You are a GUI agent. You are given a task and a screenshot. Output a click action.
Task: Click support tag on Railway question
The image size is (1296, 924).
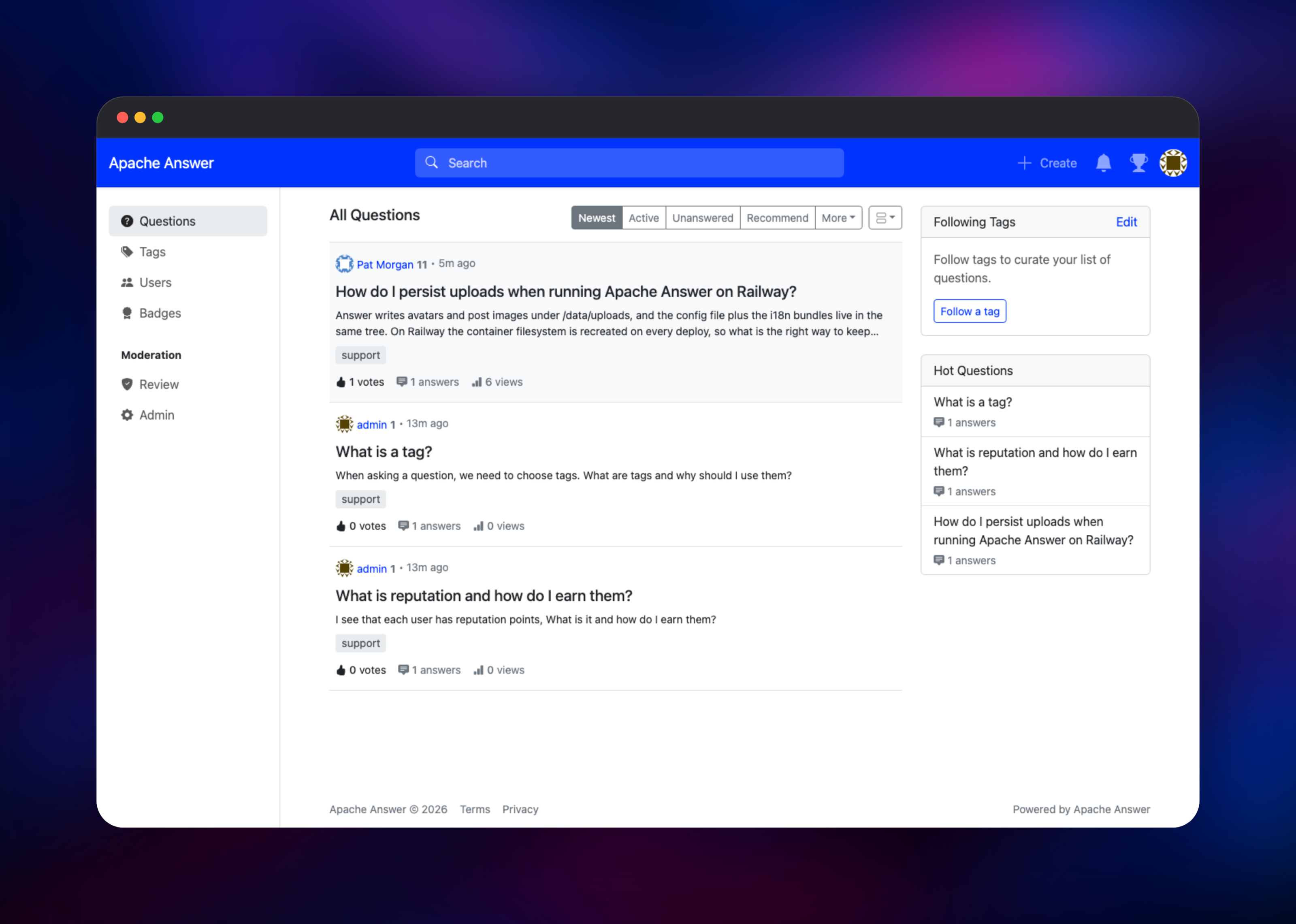click(x=360, y=355)
